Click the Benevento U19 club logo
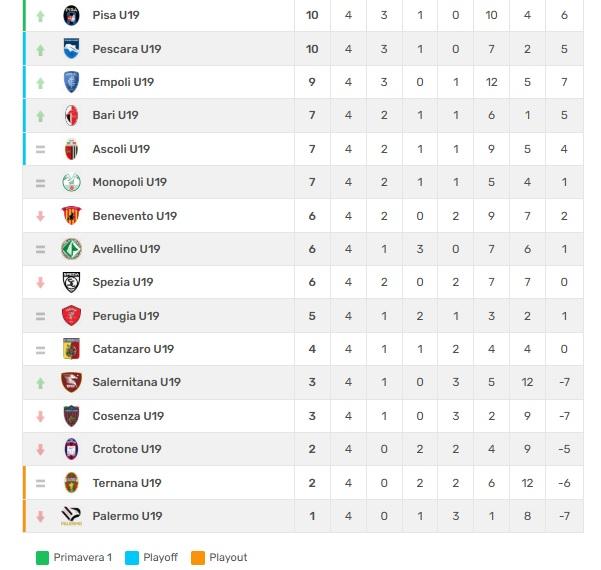 click(71, 216)
